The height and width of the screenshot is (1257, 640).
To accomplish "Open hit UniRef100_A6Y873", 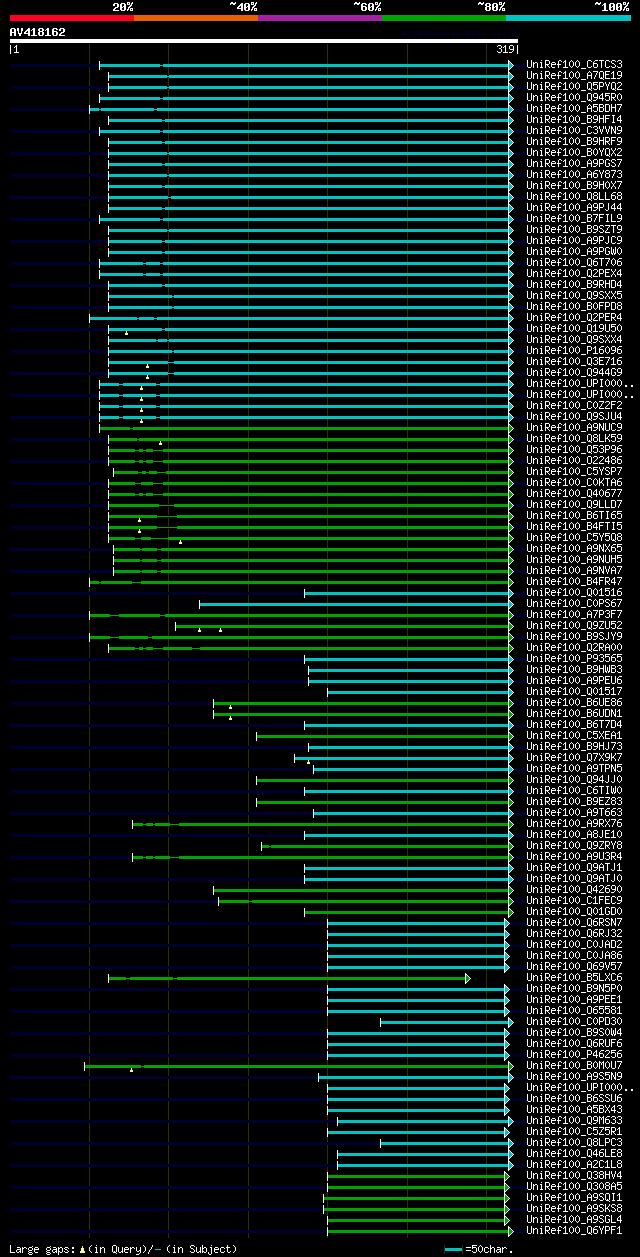I will coord(574,175).
